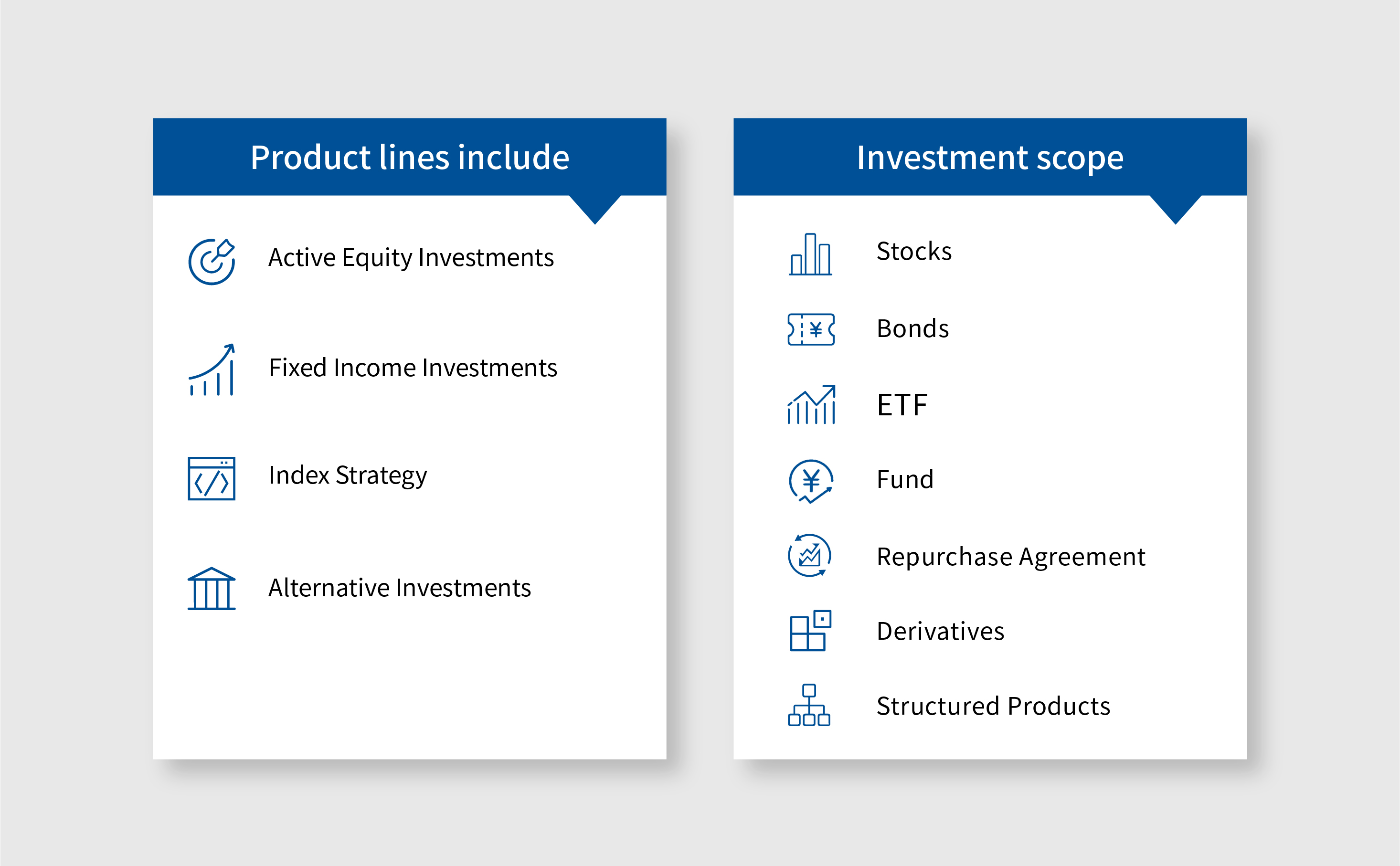Click the Repurchase Agreement cycle icon
Screen dimensions: 1400x866
(x=809, y=556)
